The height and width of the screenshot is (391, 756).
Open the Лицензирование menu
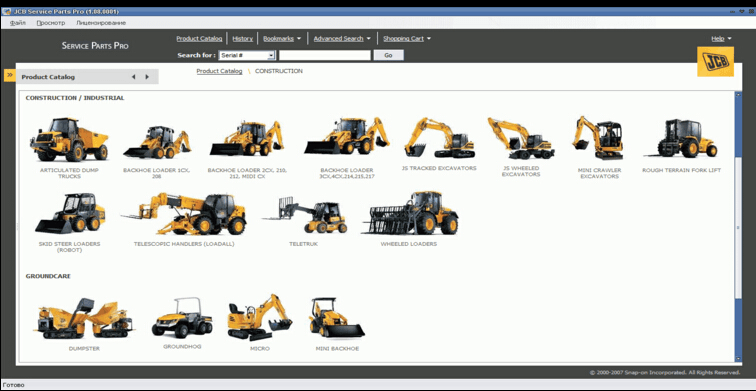tap(101, 23)
